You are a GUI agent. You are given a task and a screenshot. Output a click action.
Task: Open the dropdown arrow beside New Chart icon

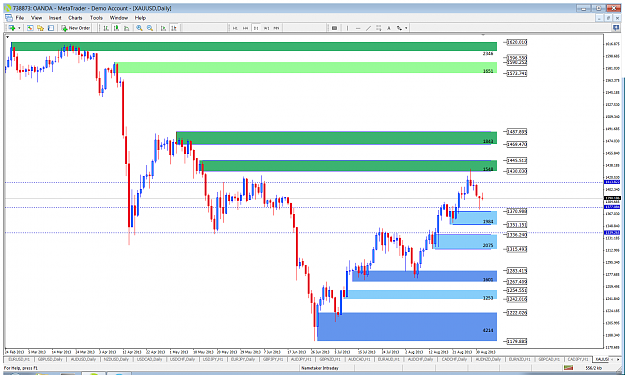(x=19, y=28)
